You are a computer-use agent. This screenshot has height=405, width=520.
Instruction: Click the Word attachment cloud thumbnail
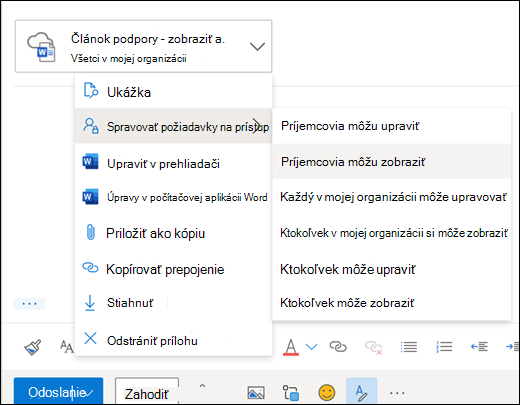(41, 47)
